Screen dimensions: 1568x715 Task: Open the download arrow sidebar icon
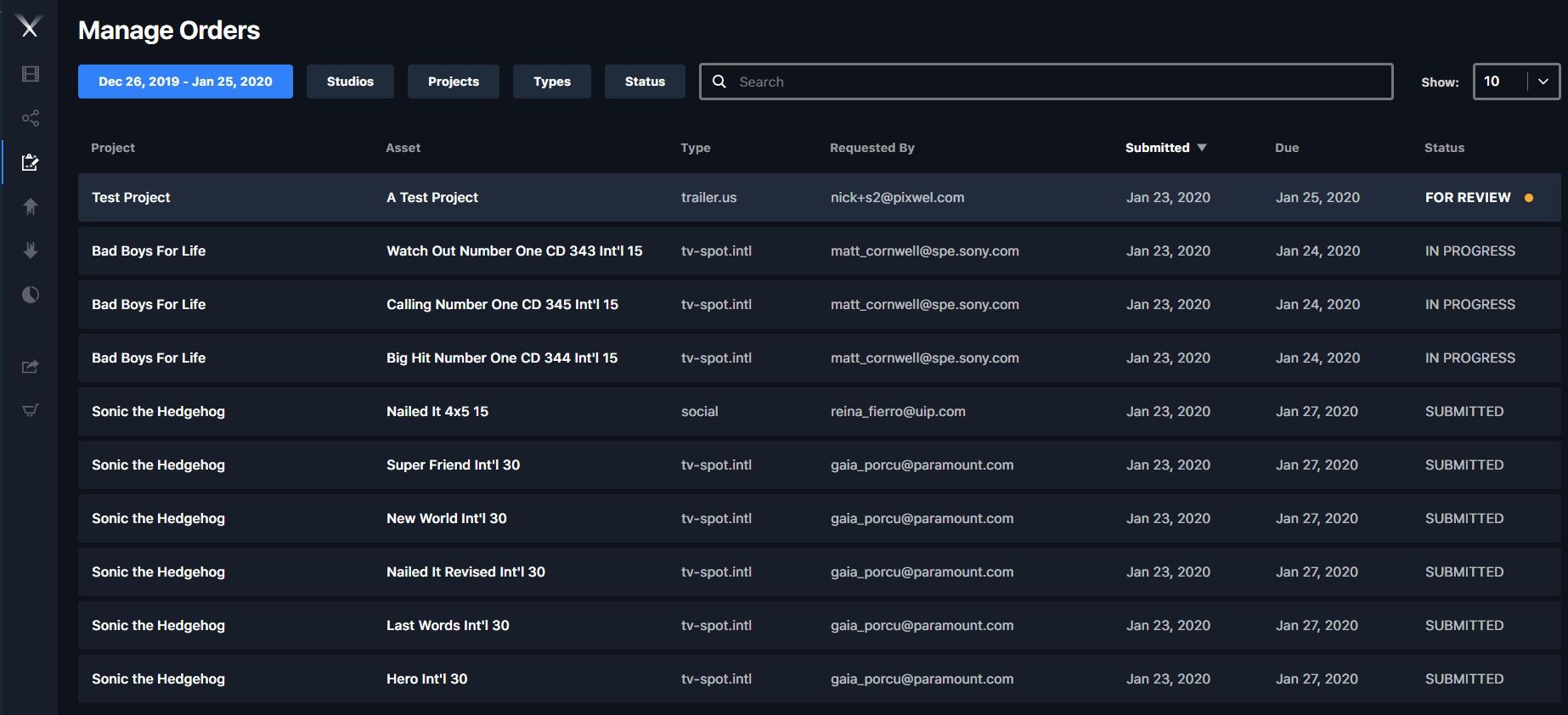pos(31,251)
